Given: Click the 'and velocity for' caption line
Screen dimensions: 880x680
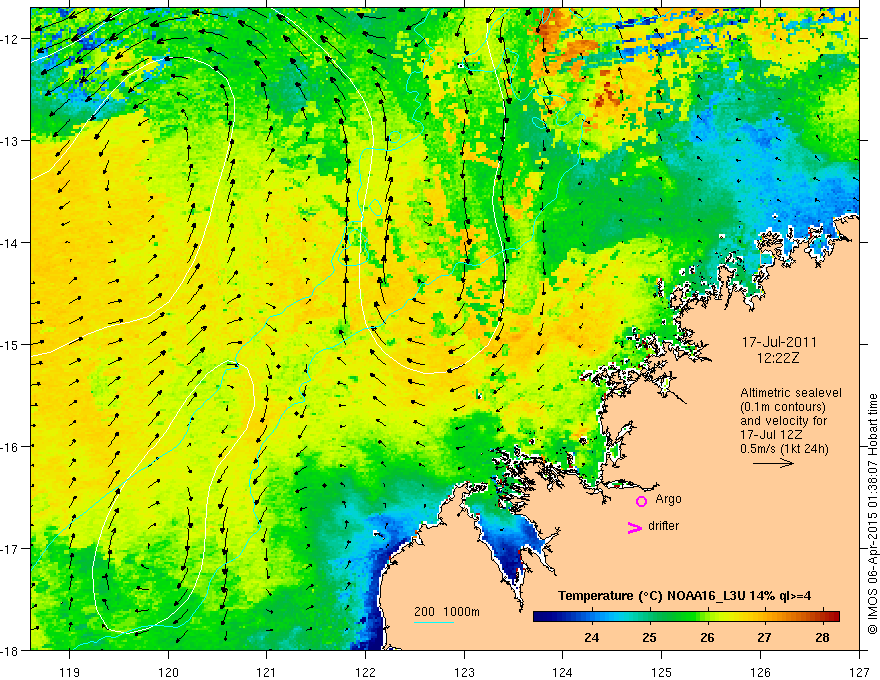Looking at the screenshot, I should click(783, 421).
